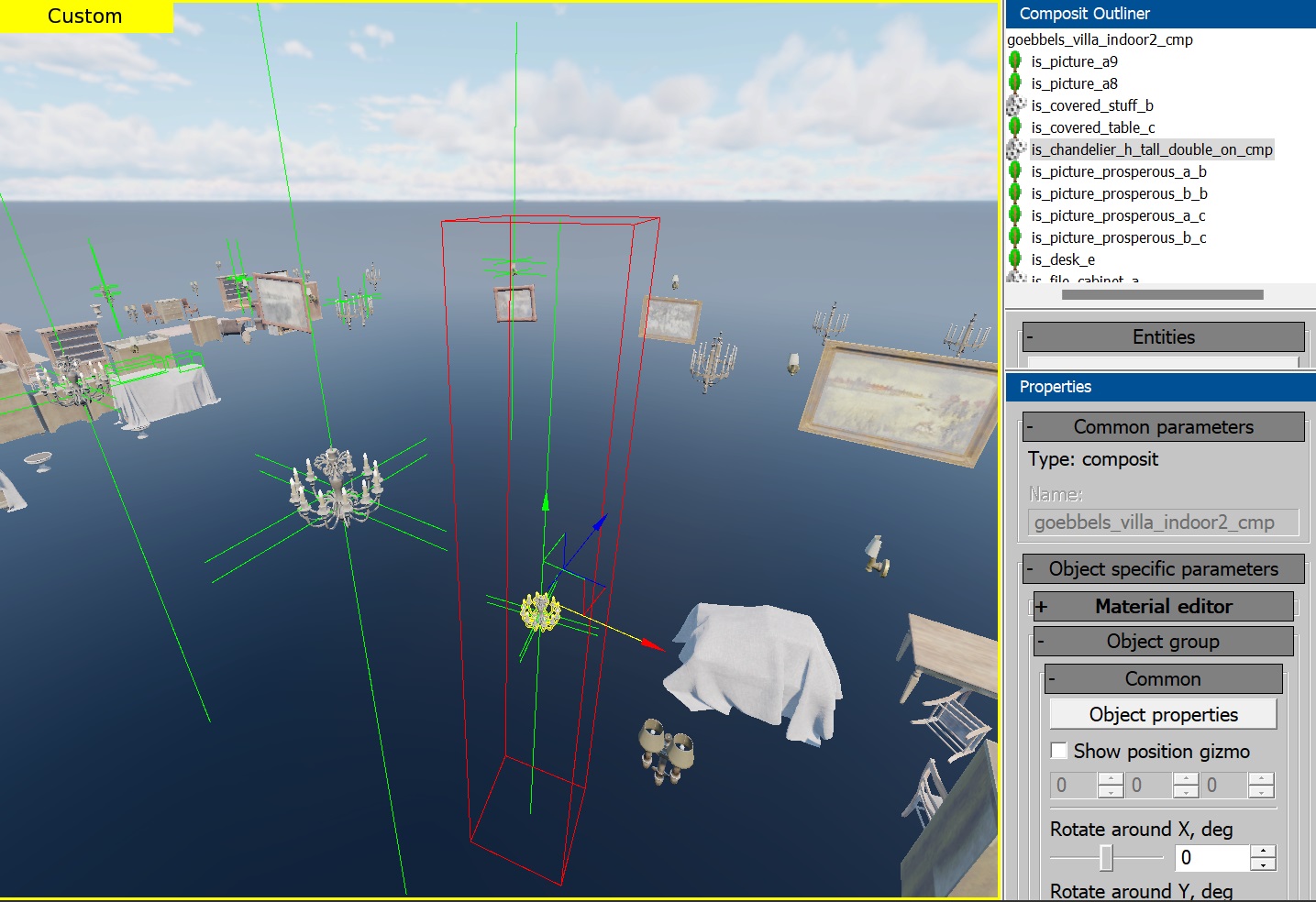Click the green icon next to is_picture_a8
This screenshot has width=1316, height=902.
point(1015,83)
